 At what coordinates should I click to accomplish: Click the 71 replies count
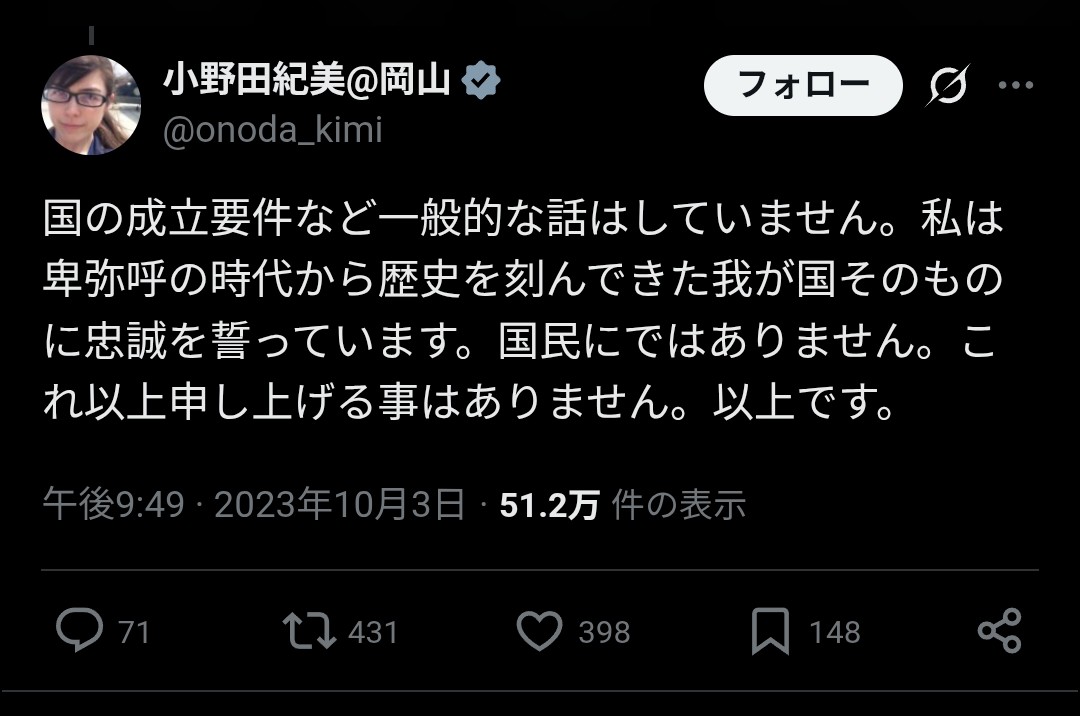pyautogui.click(x=134, y=632)
